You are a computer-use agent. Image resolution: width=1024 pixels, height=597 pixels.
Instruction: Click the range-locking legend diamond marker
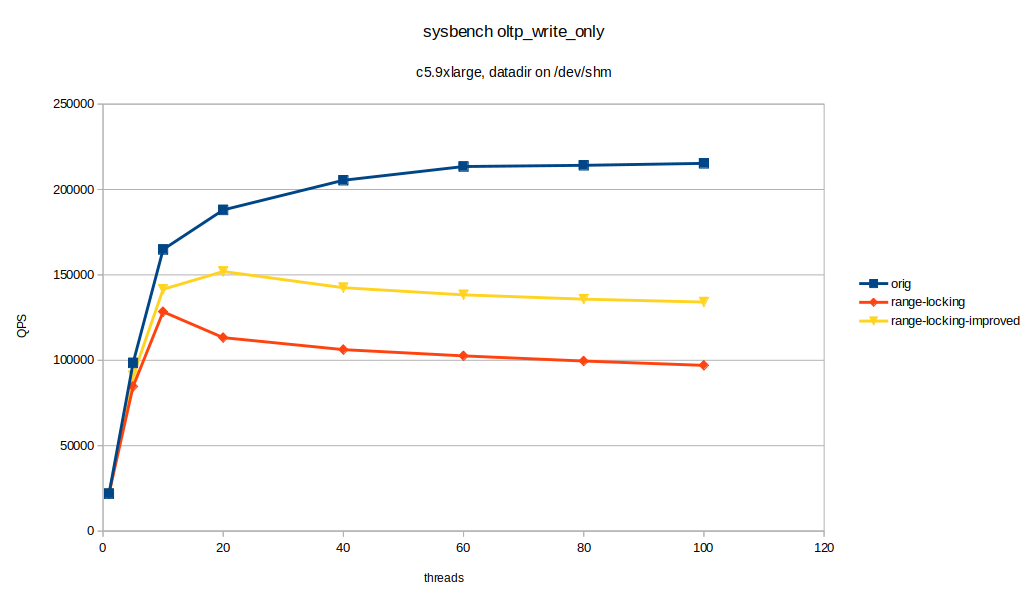(872, 302)
